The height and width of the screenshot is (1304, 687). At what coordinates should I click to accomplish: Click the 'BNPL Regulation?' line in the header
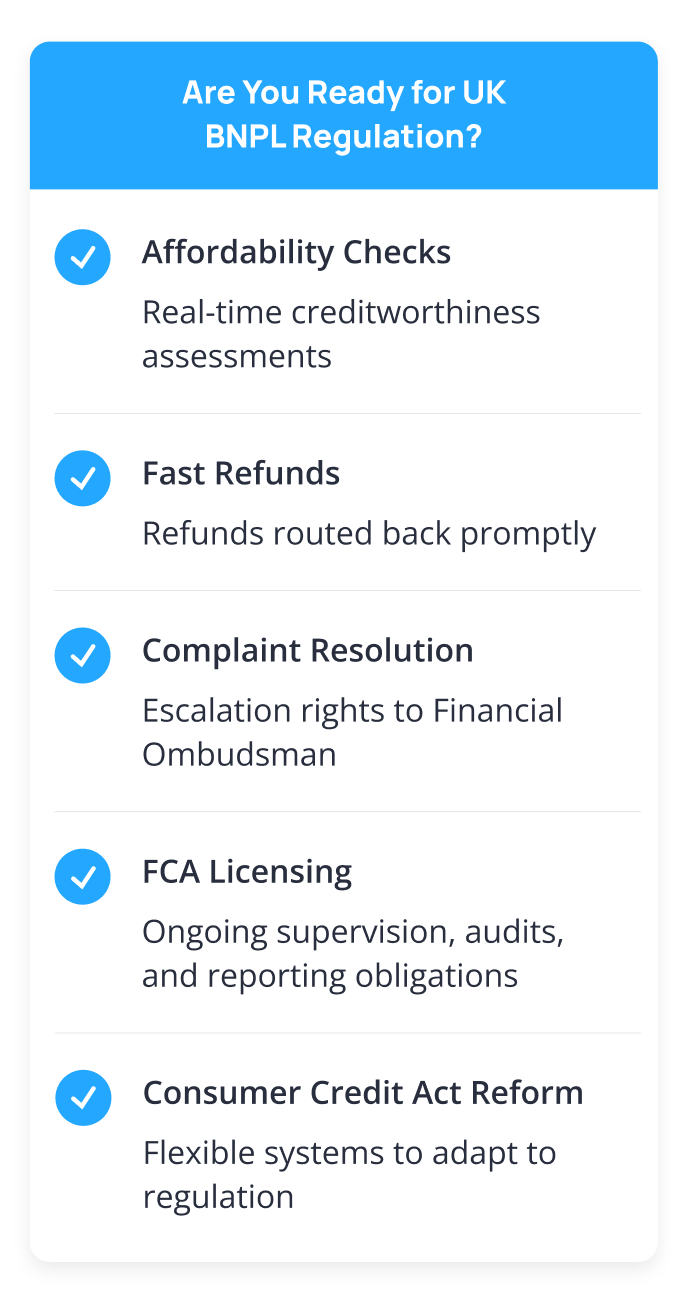coord(344,137)
